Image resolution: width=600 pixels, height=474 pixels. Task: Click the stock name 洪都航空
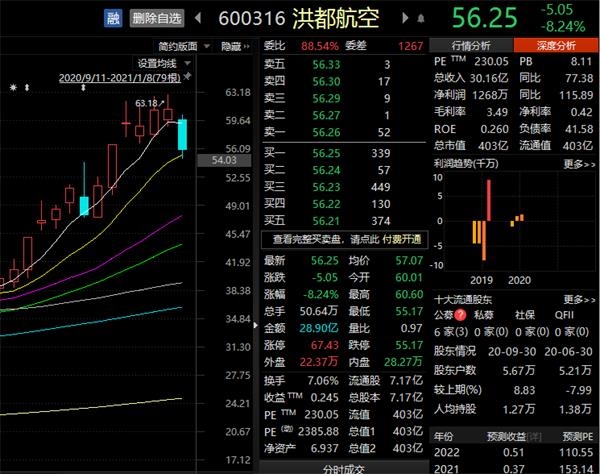click(x=336, y=18)
